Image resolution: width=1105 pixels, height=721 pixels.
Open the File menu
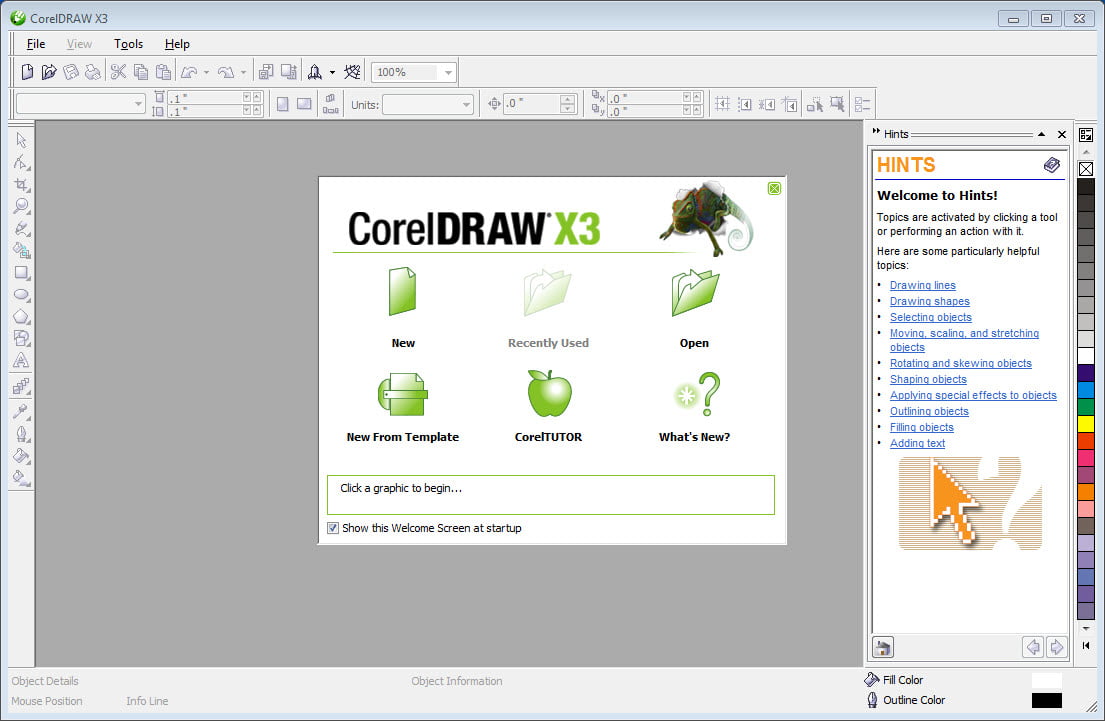(x=36, y=44)
